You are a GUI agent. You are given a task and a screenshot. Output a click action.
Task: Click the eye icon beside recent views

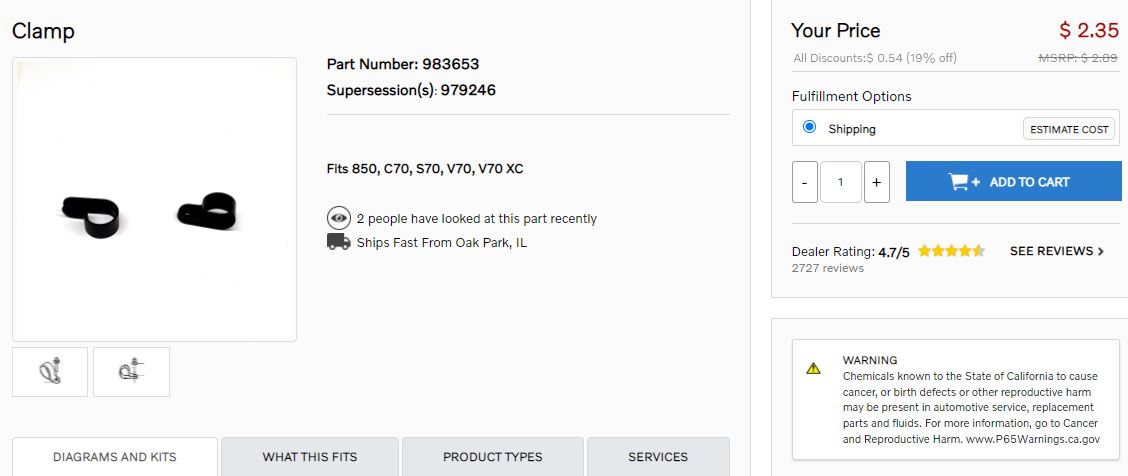(338, 218)
